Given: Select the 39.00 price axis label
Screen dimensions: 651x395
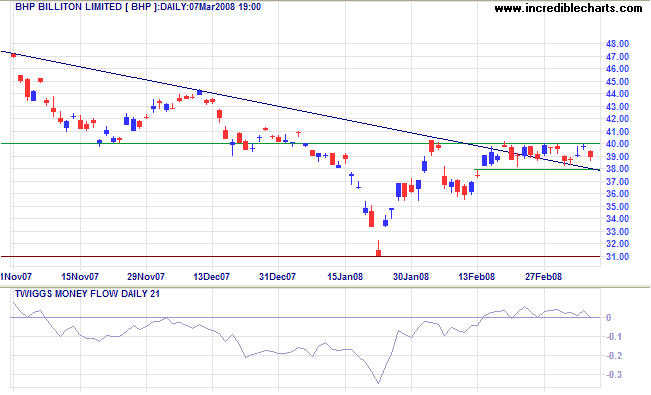Looking at the screenshot, I should 617,157.
